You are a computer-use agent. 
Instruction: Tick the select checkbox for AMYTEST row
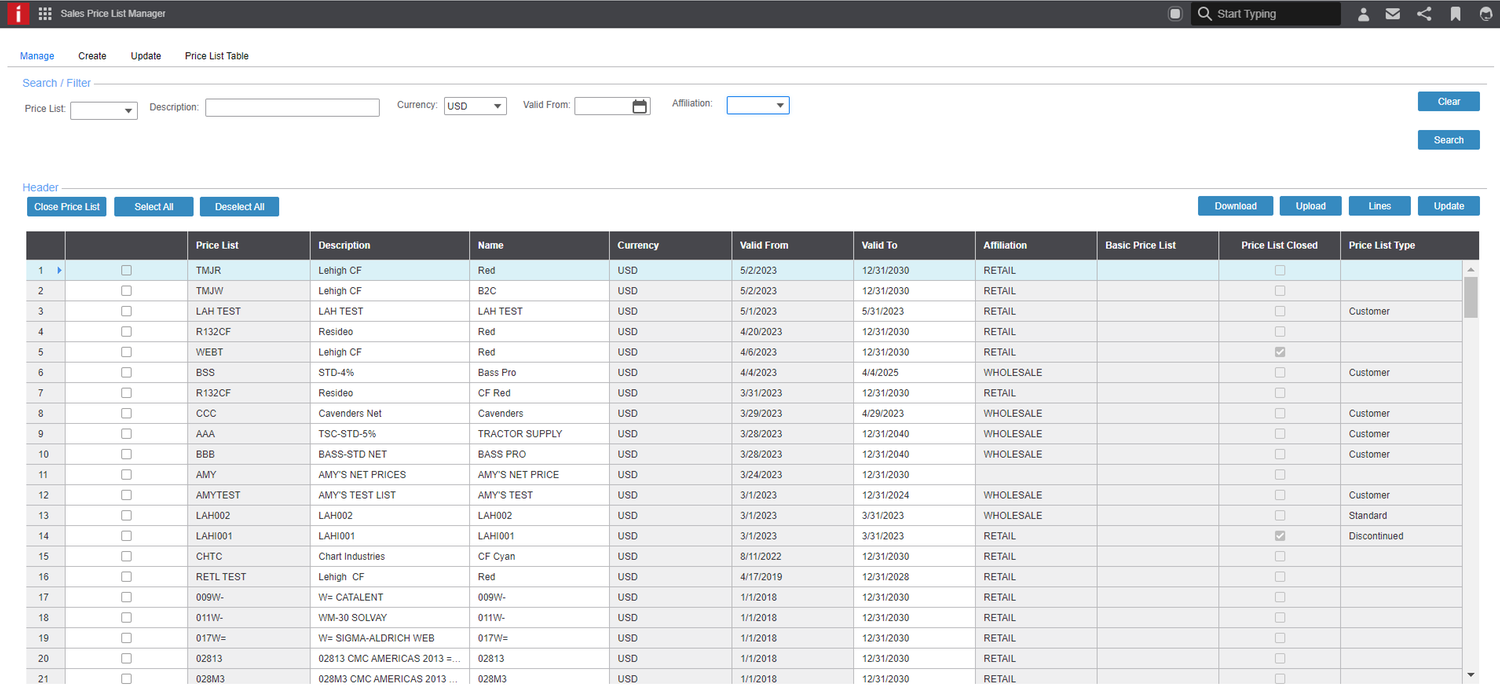(126, 495)
